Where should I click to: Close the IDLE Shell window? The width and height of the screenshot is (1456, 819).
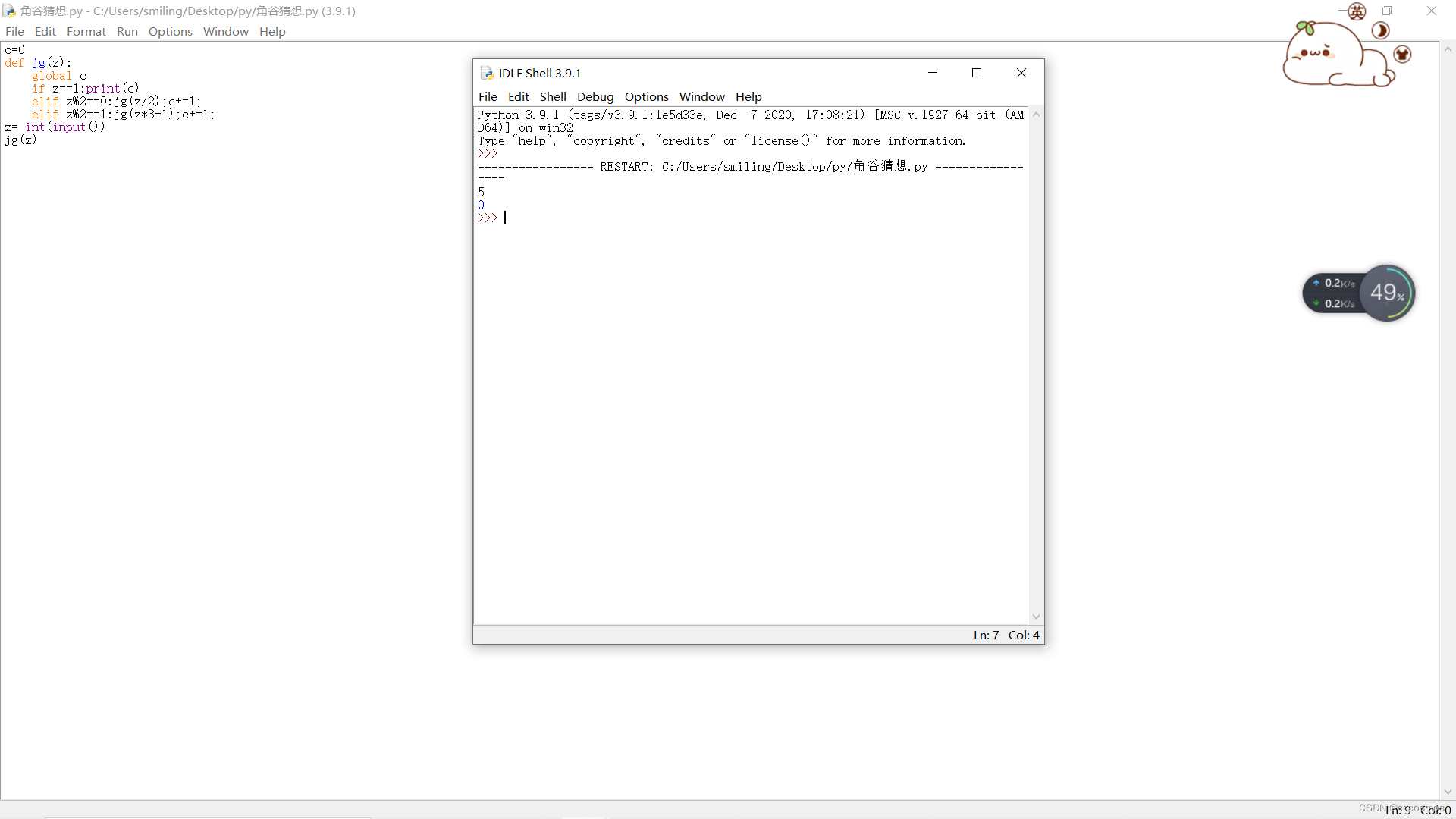point(1021,73)
